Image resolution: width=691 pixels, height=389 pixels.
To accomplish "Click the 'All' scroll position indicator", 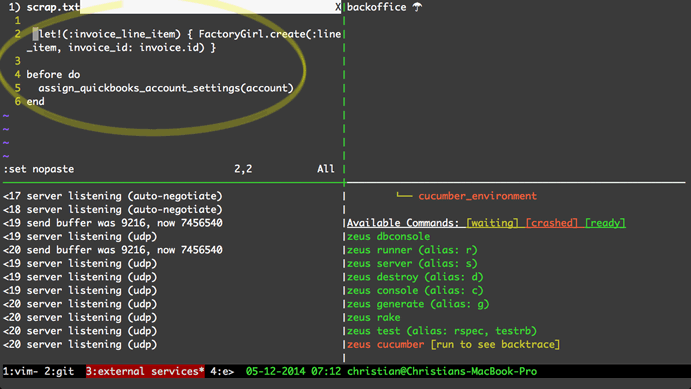I will [326, 169].
